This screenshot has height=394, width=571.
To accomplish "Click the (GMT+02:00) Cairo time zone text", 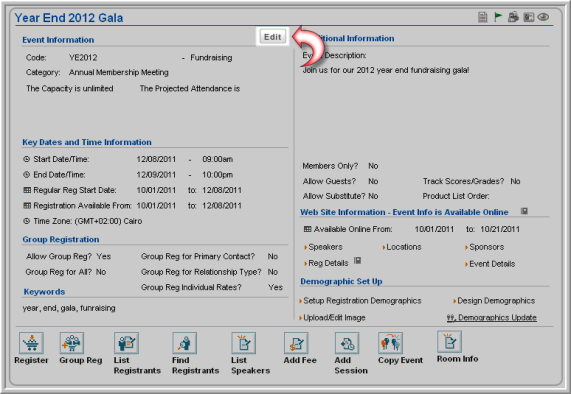I will click(x=108, y=221).
